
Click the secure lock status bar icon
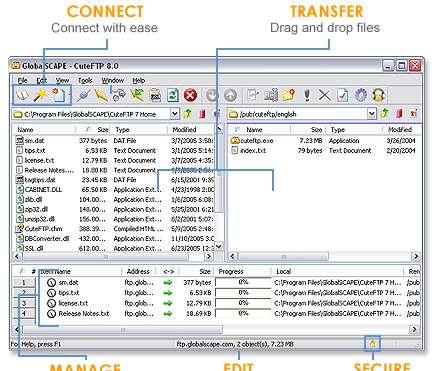pyautogui.click(x=372, y=343)
